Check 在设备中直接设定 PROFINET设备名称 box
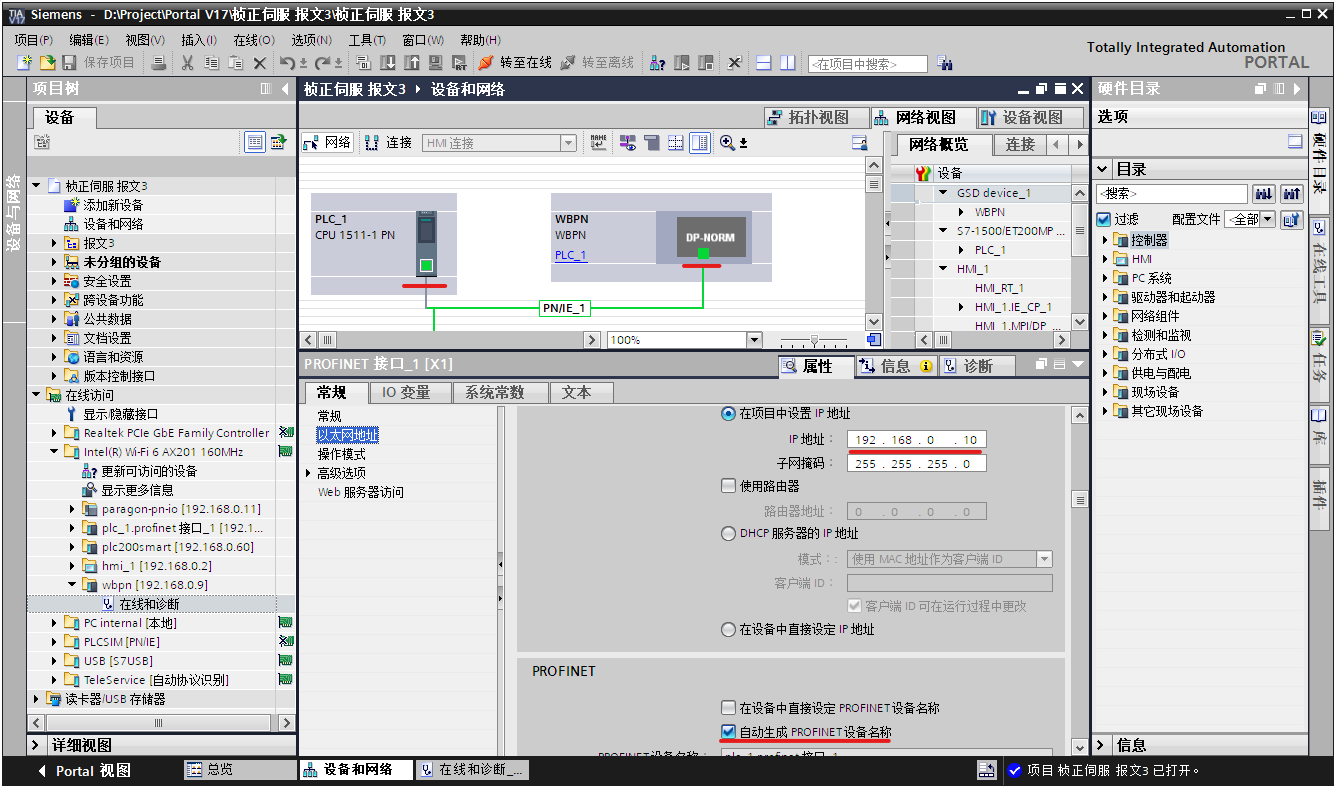 (728, 708)
